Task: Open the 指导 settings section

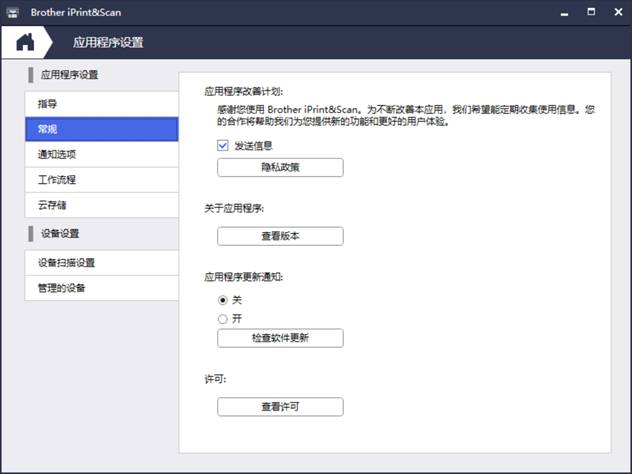Action: tap(101, 103)
